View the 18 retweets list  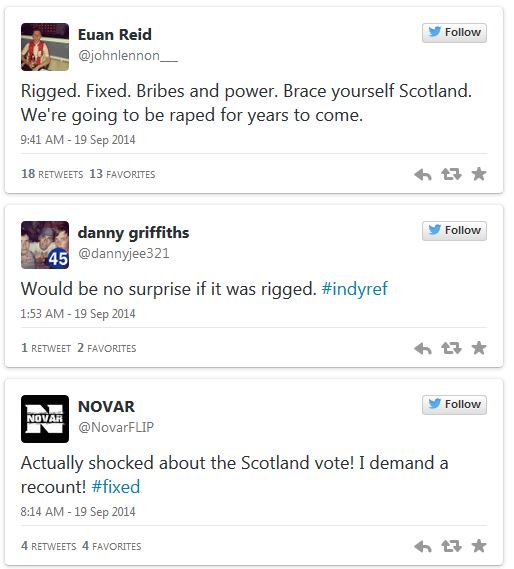pyautogui.click(x=52, y=174)
